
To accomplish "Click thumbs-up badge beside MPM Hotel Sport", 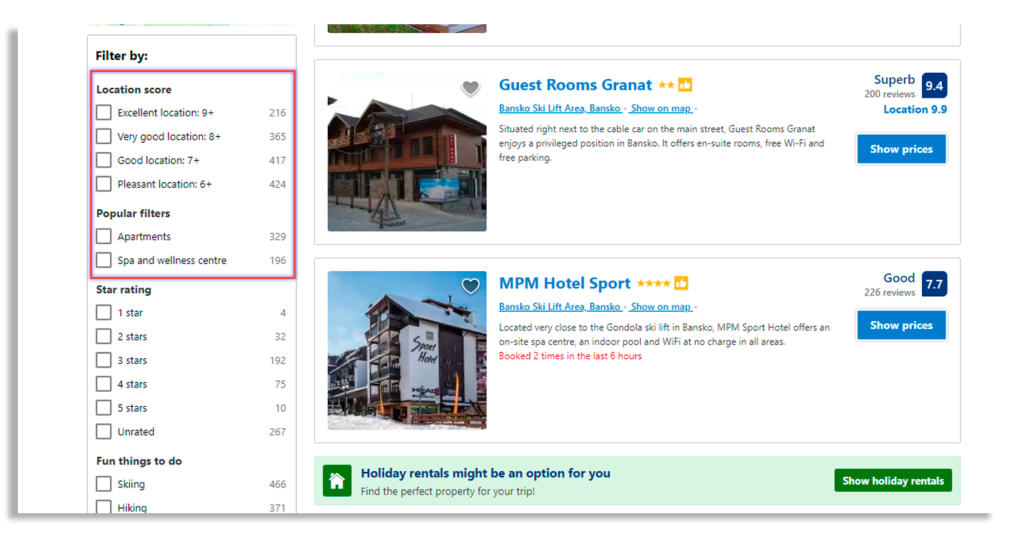I will (681, 284).
